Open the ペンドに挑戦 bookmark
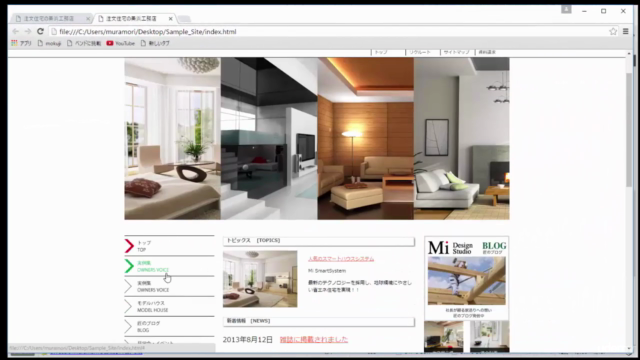 tap(84, 43)
